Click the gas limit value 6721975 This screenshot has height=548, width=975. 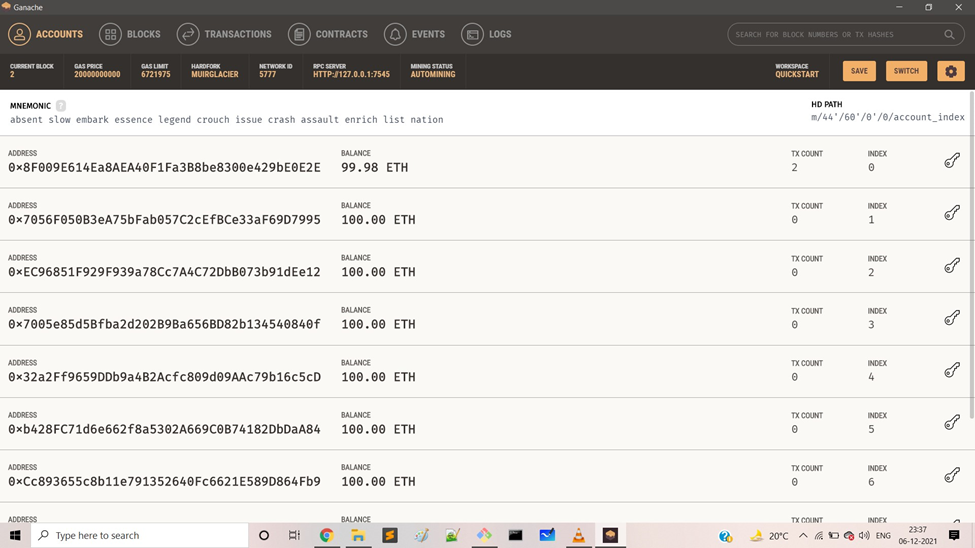155,74
